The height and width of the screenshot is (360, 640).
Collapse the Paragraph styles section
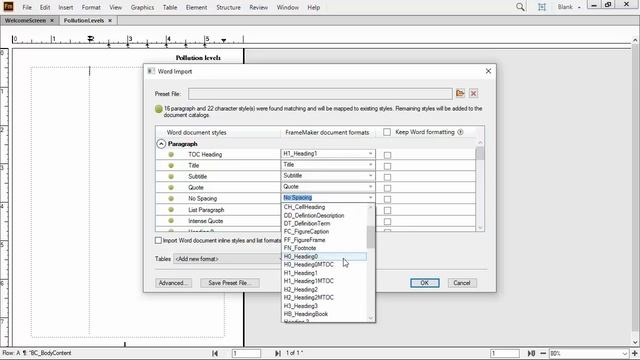(x=161, y=144)
